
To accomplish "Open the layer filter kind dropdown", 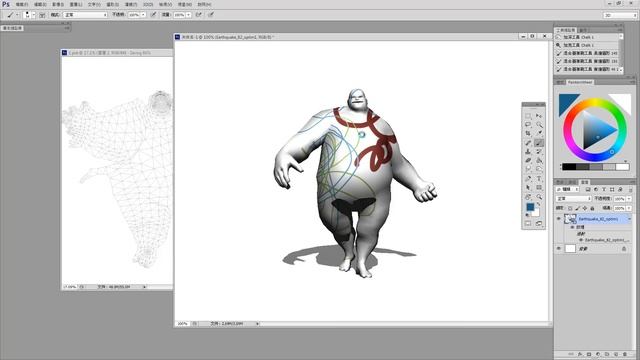I will click(x=567, y=189).
